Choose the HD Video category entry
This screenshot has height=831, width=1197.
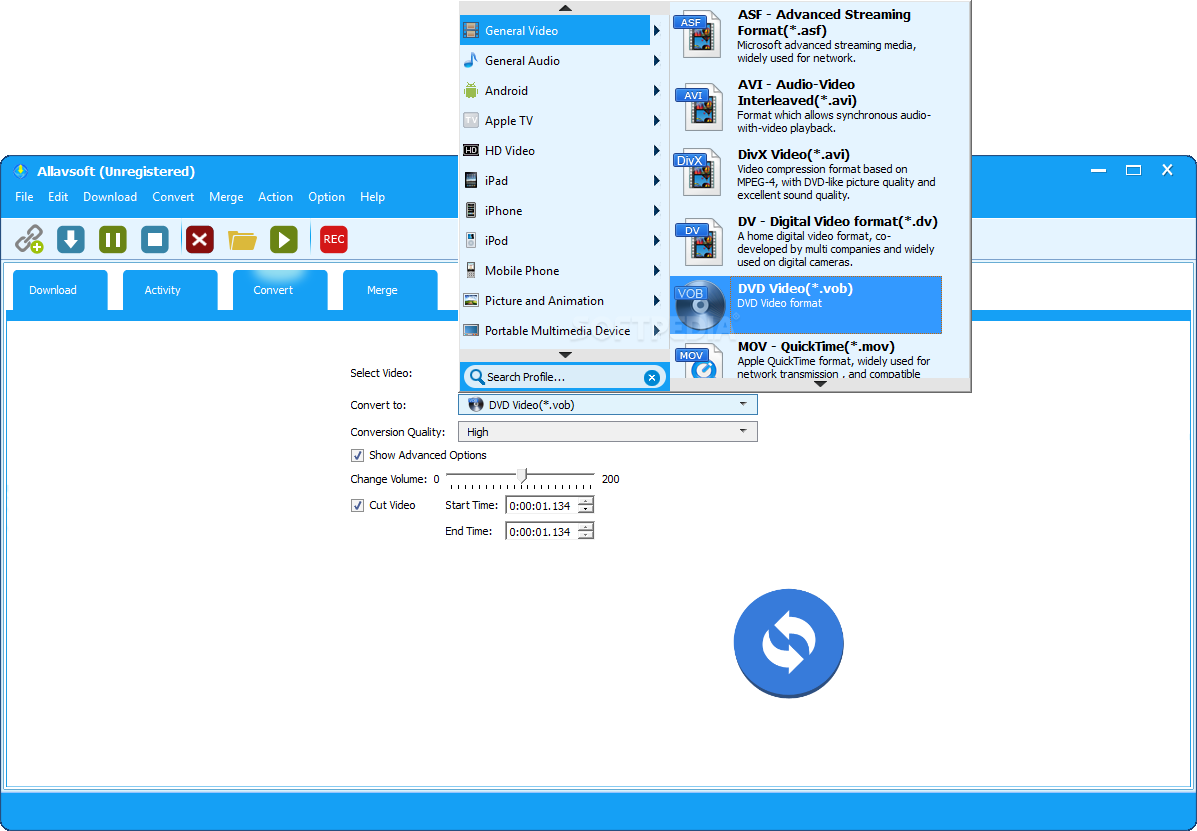tap(555, 151)
